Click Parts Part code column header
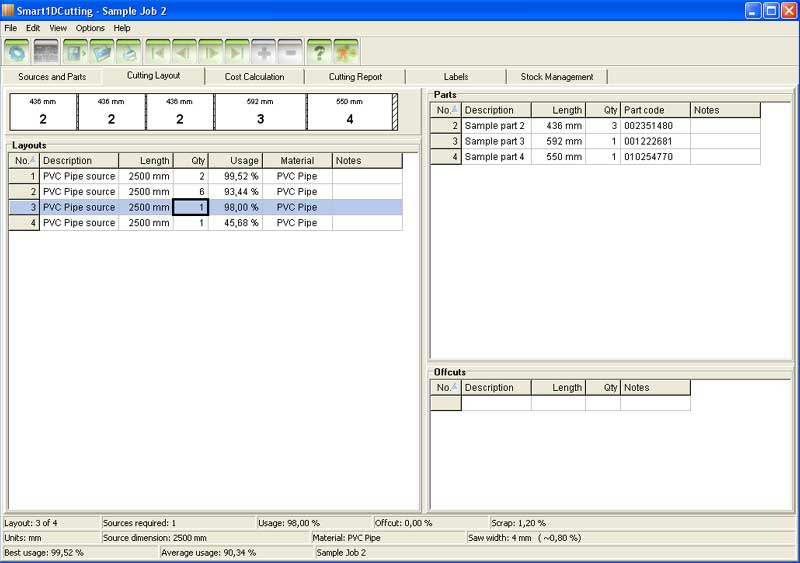The height and width of the screenshot is (563, 800). pos(656,110)
